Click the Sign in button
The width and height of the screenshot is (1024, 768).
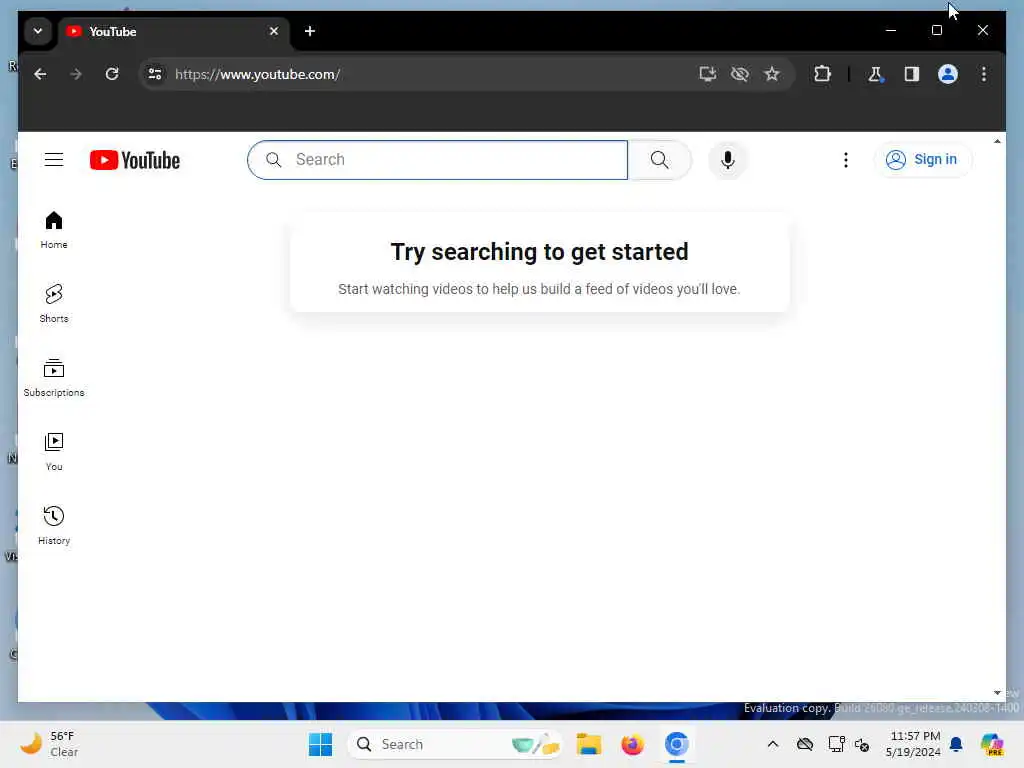(923, 159)
